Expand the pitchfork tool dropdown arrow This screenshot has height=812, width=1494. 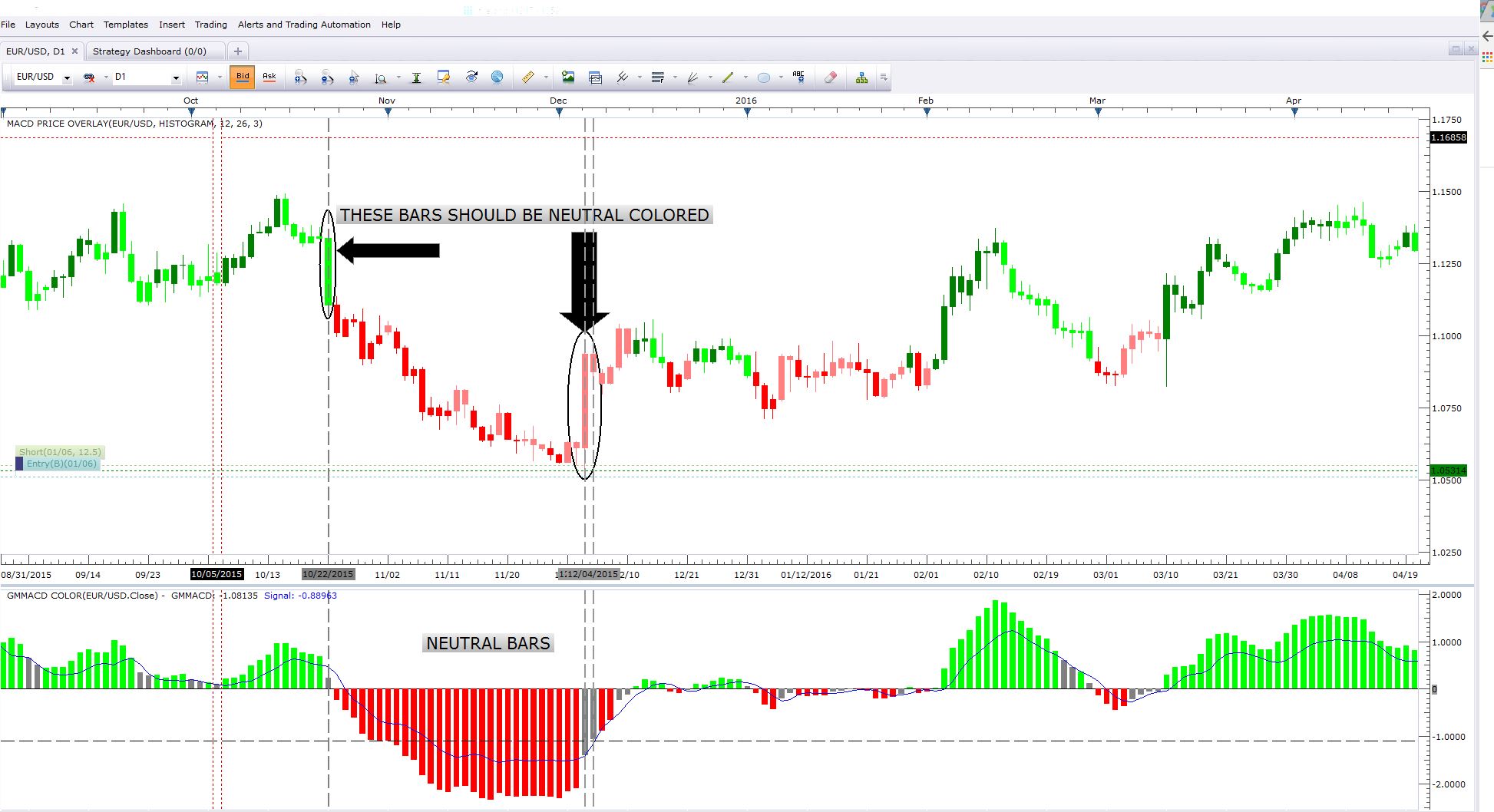click(640, 77)
